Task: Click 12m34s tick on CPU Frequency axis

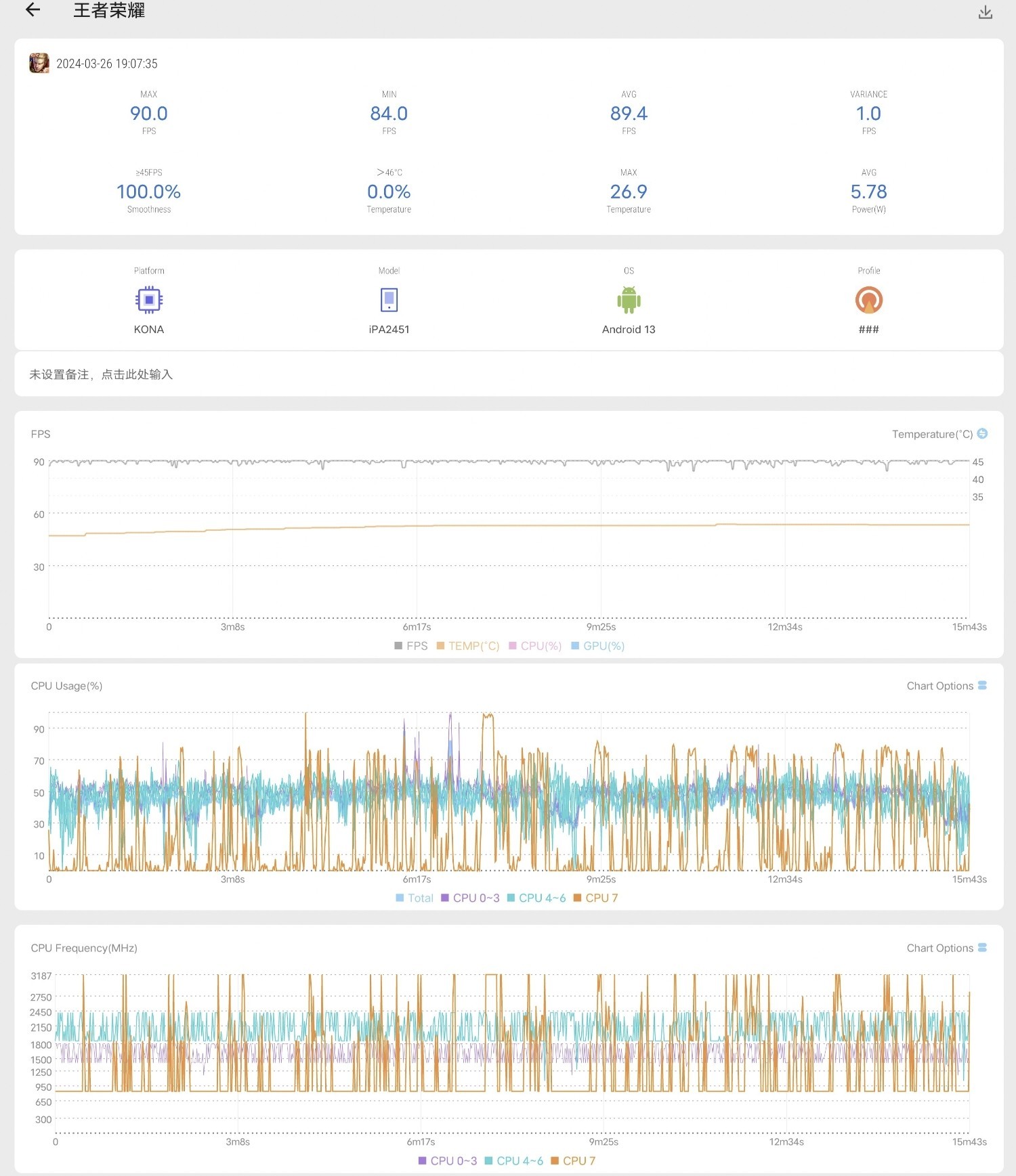Action: coord(786,1141)
